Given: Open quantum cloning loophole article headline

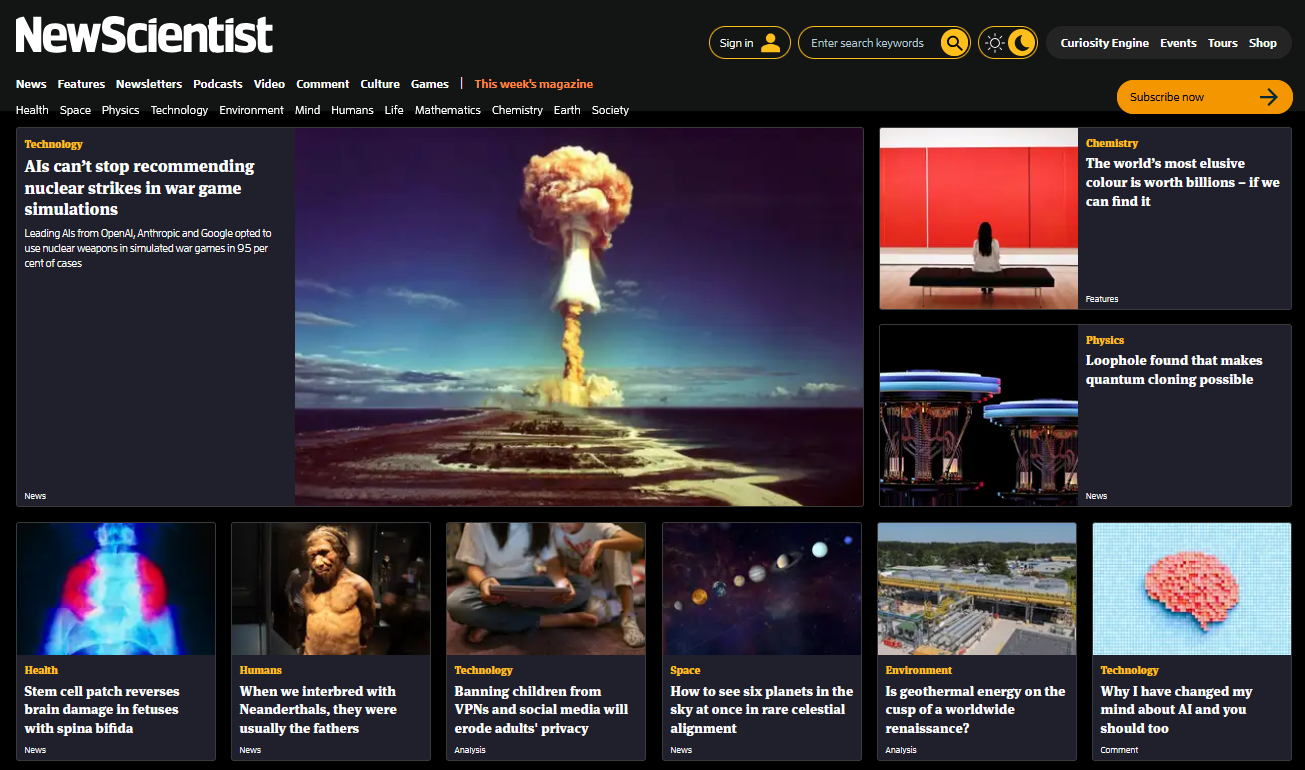Looking at the screenshot, I should pos(1174,370).
